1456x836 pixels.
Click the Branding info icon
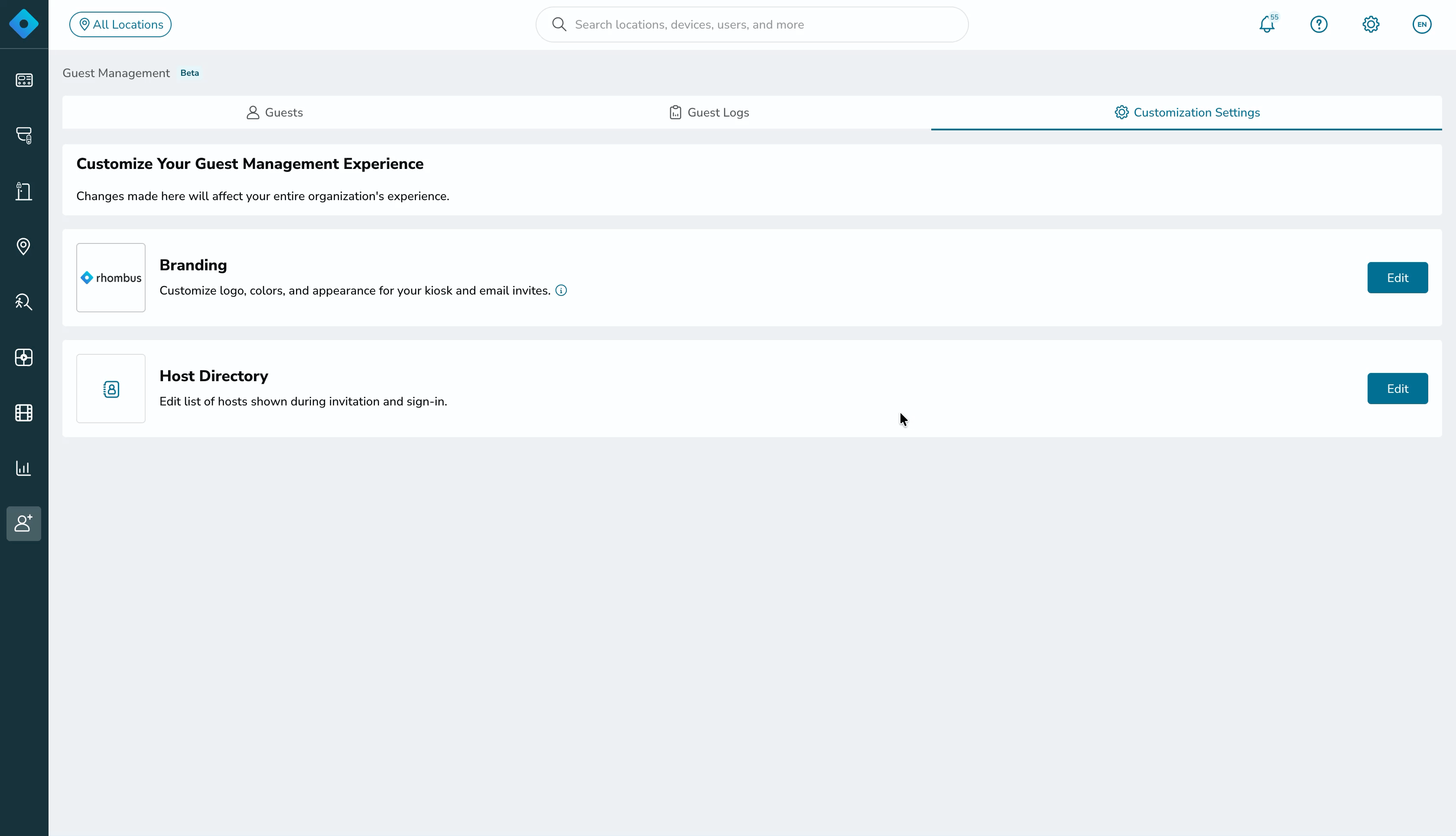coord(561,291)
